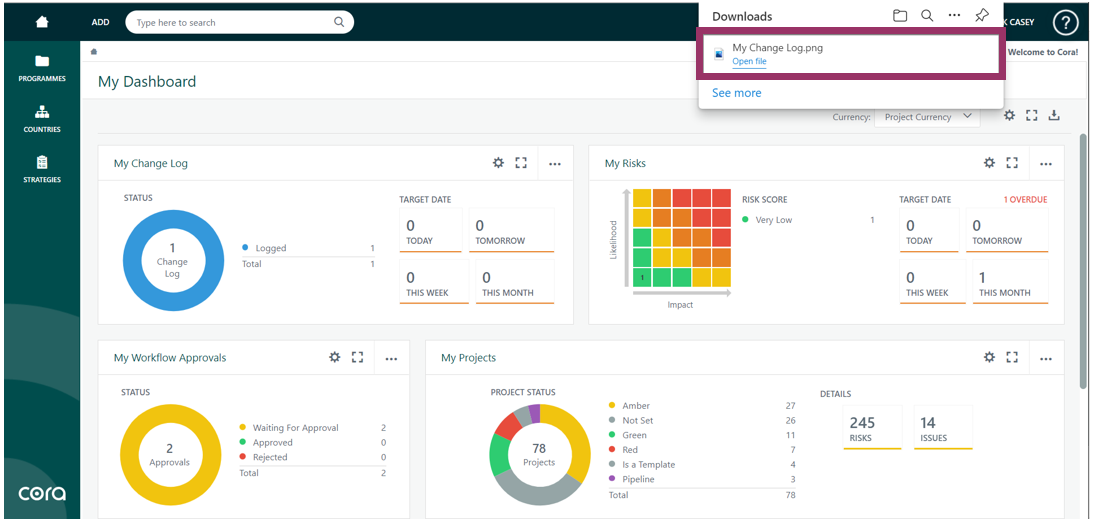Select TOMORROW tile in My Change Log
Image resolution: width=1098 pixels, height=527 pixels.
tap(511, 230)
